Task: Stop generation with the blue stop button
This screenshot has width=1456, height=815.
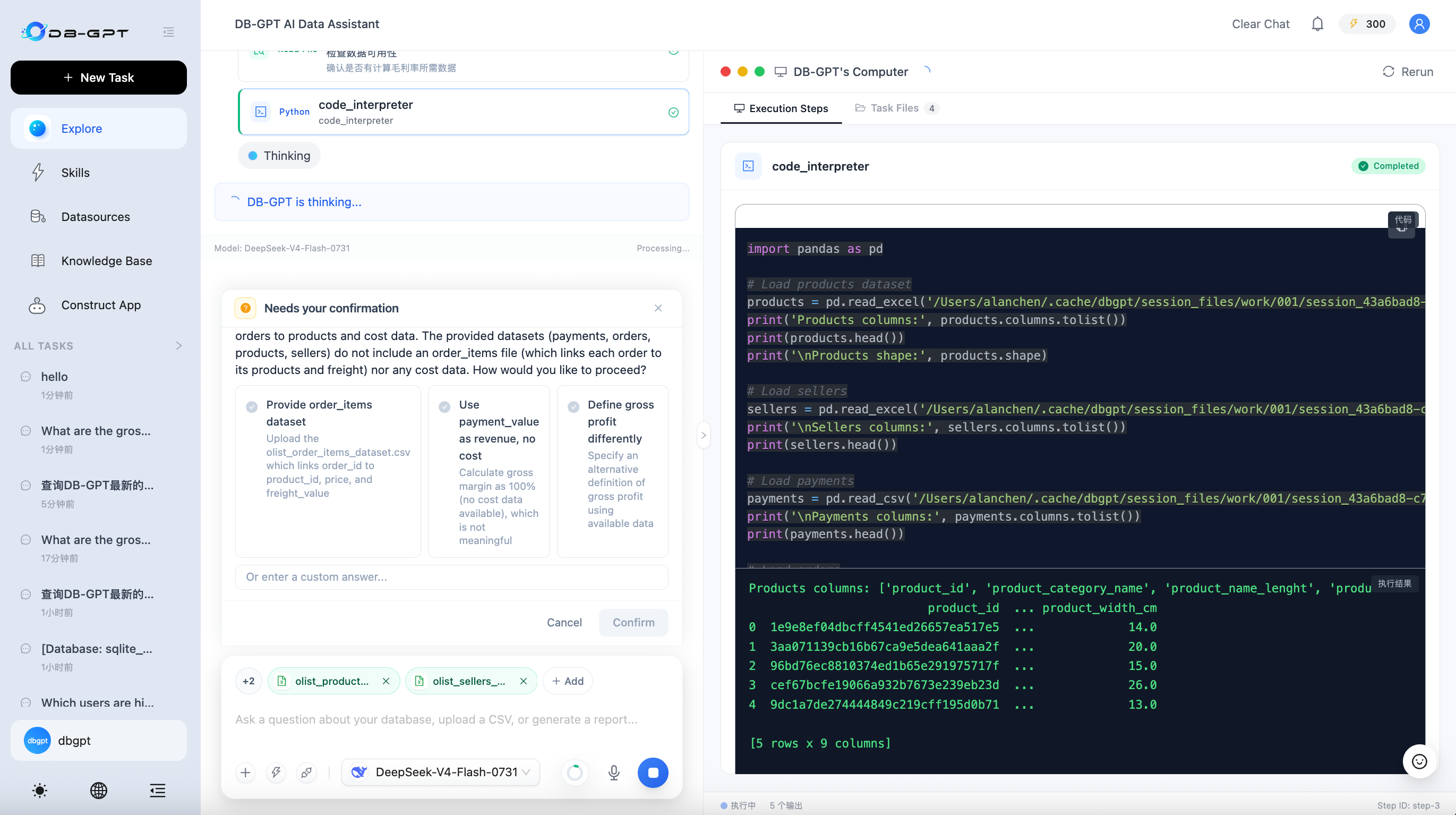Action: (x=653, y=772)
